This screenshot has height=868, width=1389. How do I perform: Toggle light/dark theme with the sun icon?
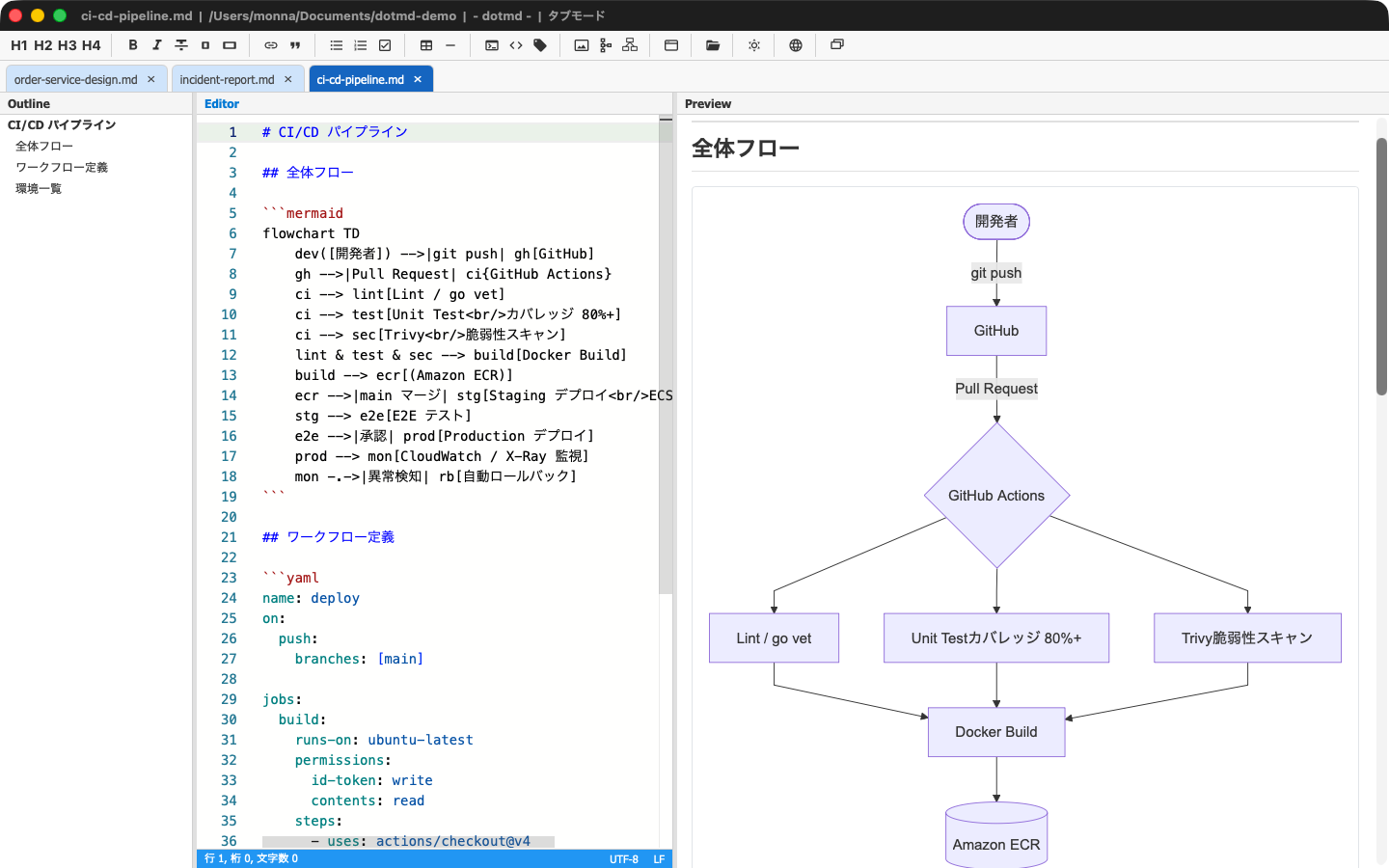click(754, 45)
